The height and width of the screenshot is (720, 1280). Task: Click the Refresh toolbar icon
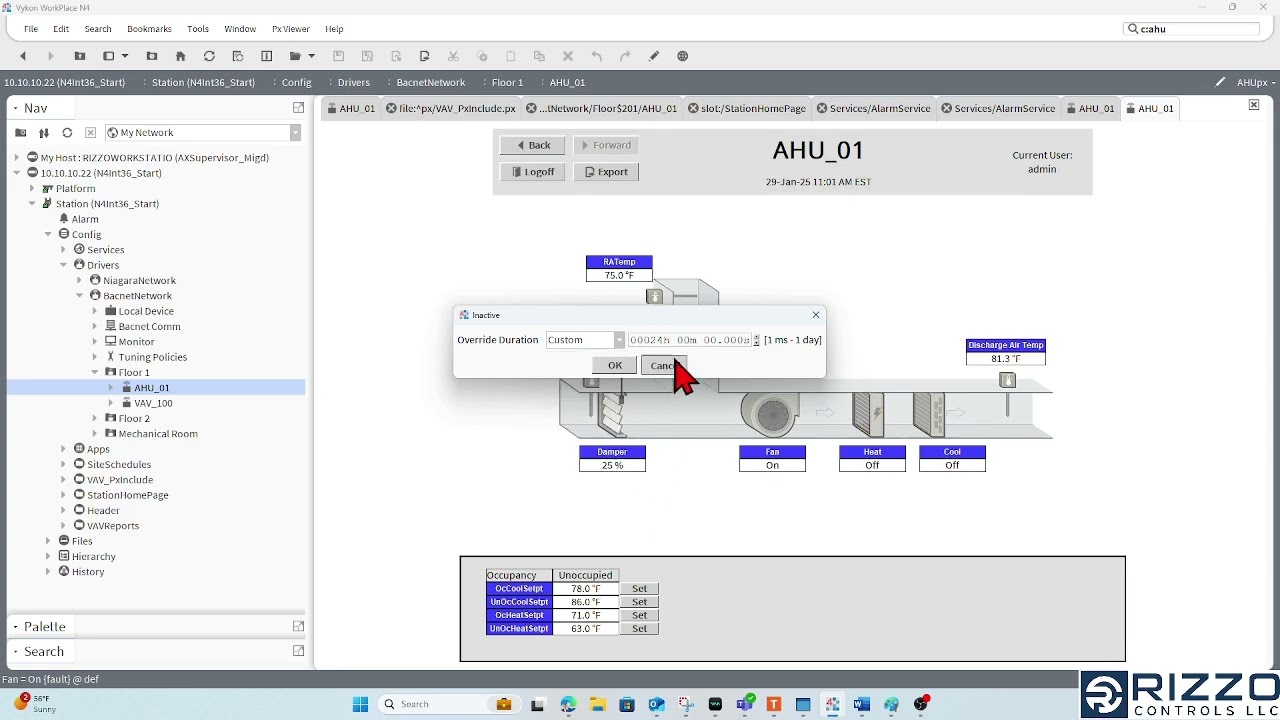[x=209, y=56]
